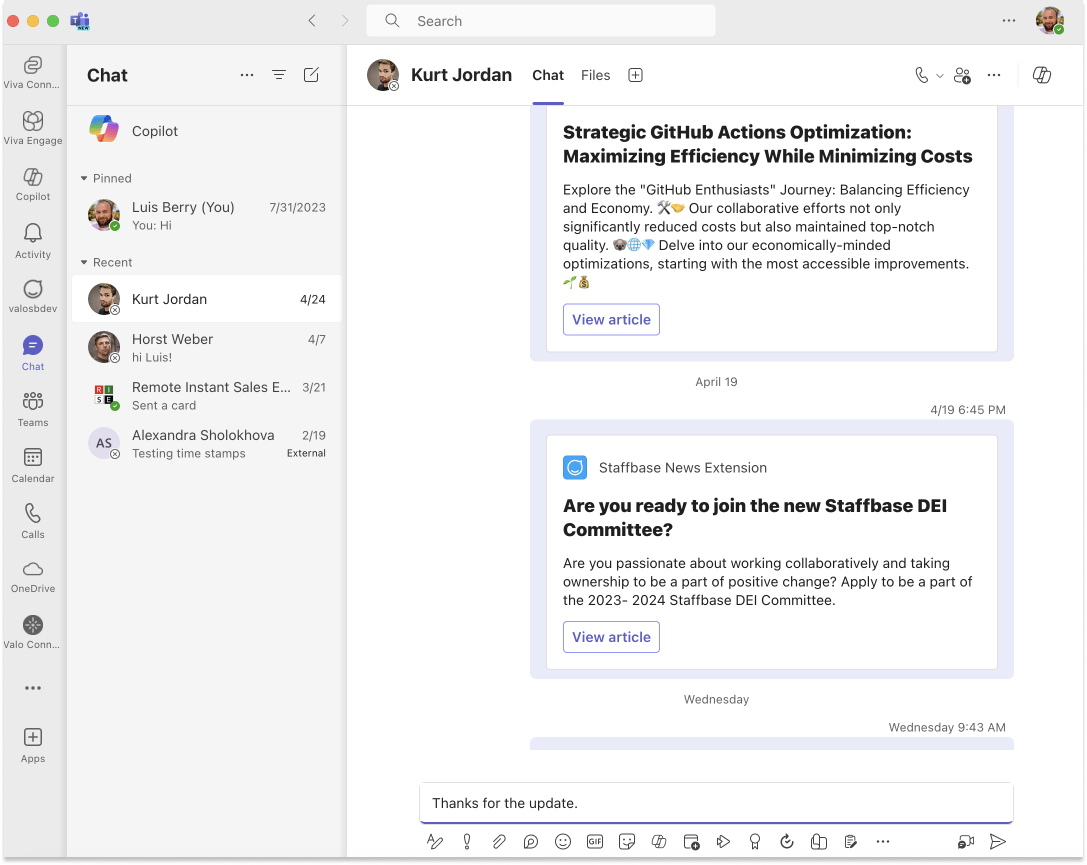
Task: Open the Calendar
Action: pyautogui.click(x=33, y=465)
